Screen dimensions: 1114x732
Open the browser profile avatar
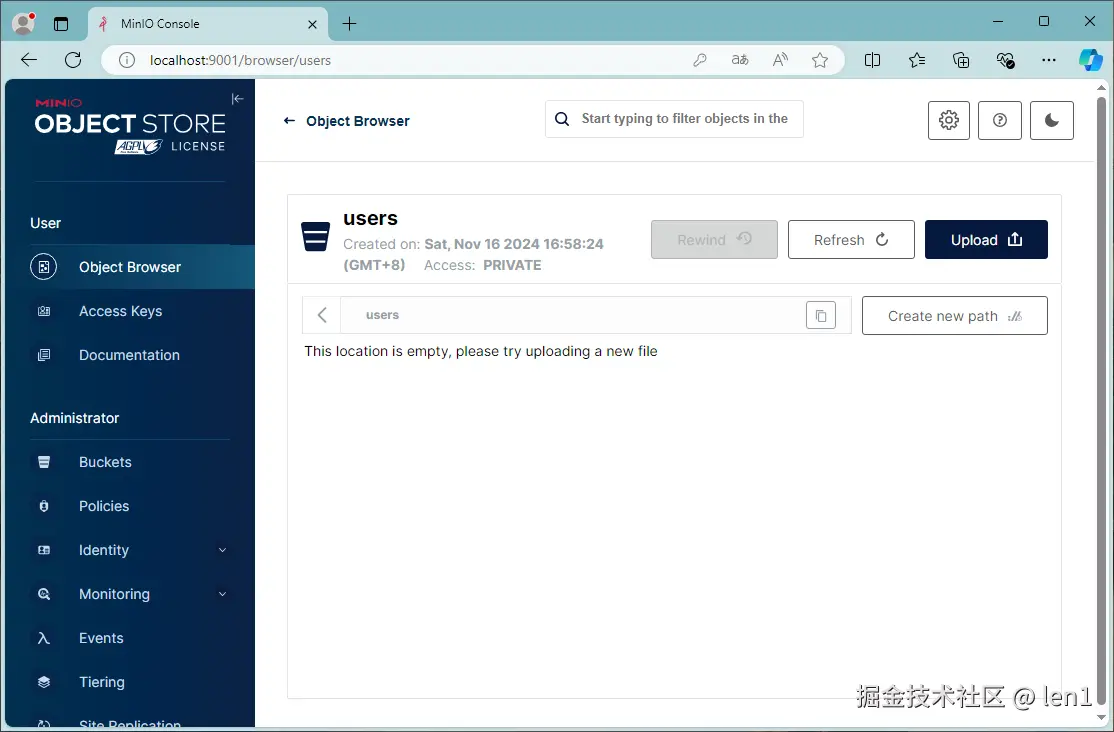(23, 23)
